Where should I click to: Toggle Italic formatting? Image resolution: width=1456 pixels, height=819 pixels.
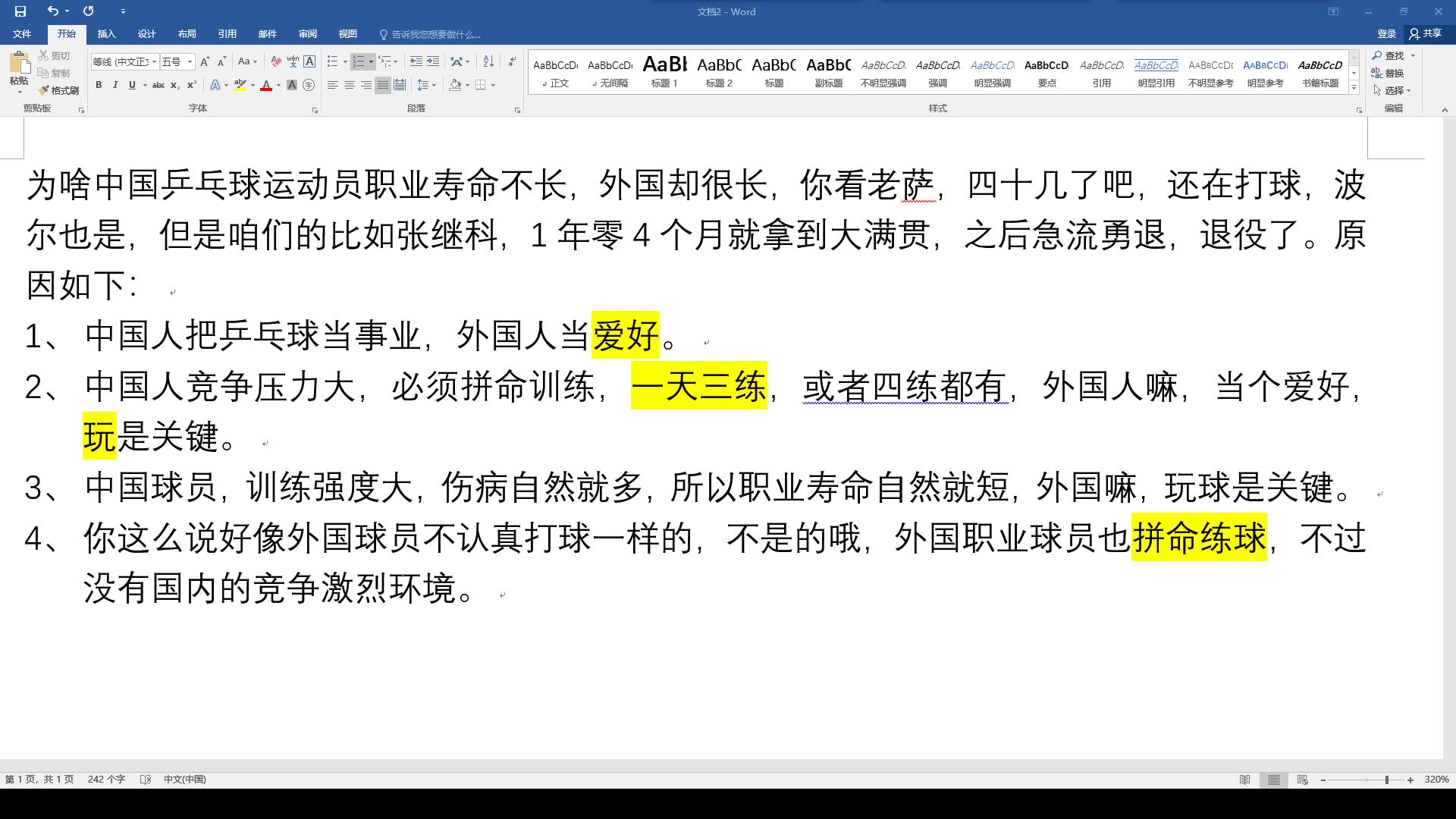click(x=115, y=85)
